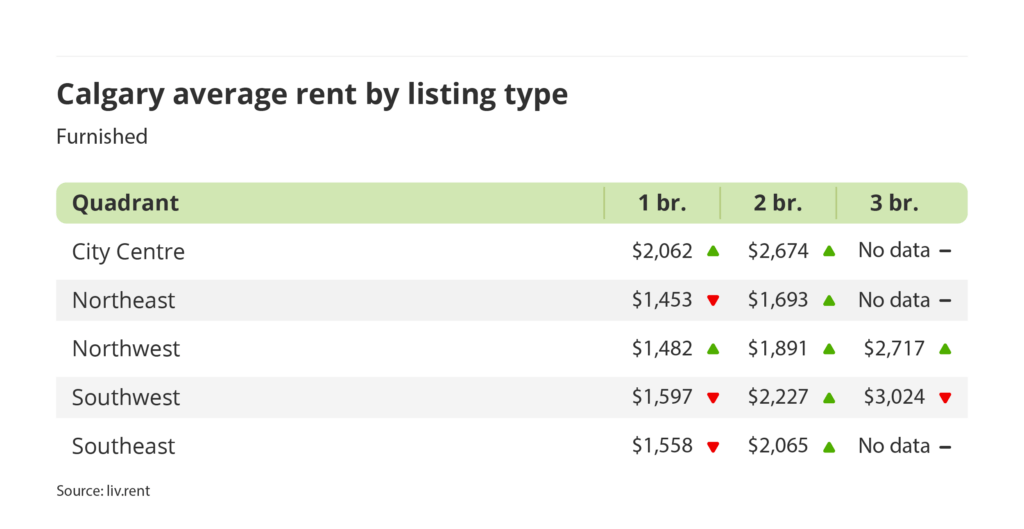Screen dimensions: 1024x529
Task: Click the red down arrow beside $1,597
Action: (x=713, y=398)
